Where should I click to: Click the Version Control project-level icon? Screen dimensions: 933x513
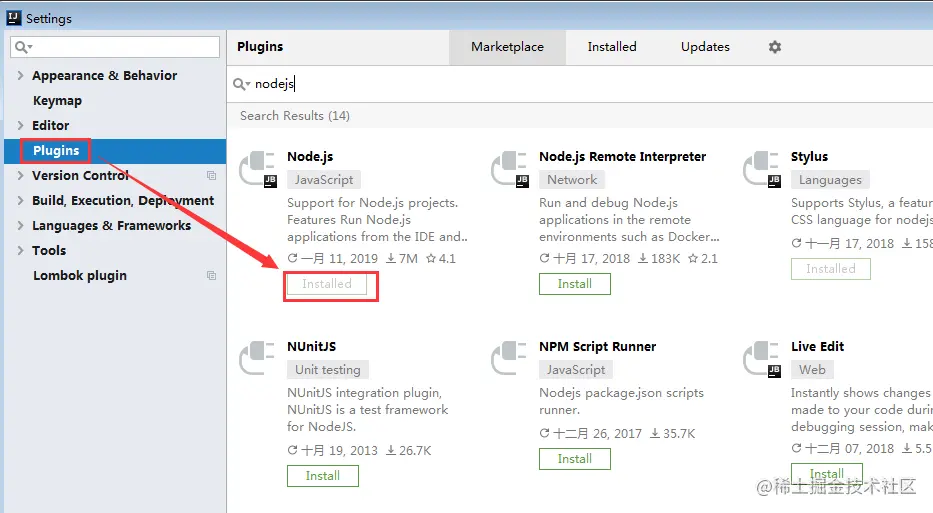point(211,176)
